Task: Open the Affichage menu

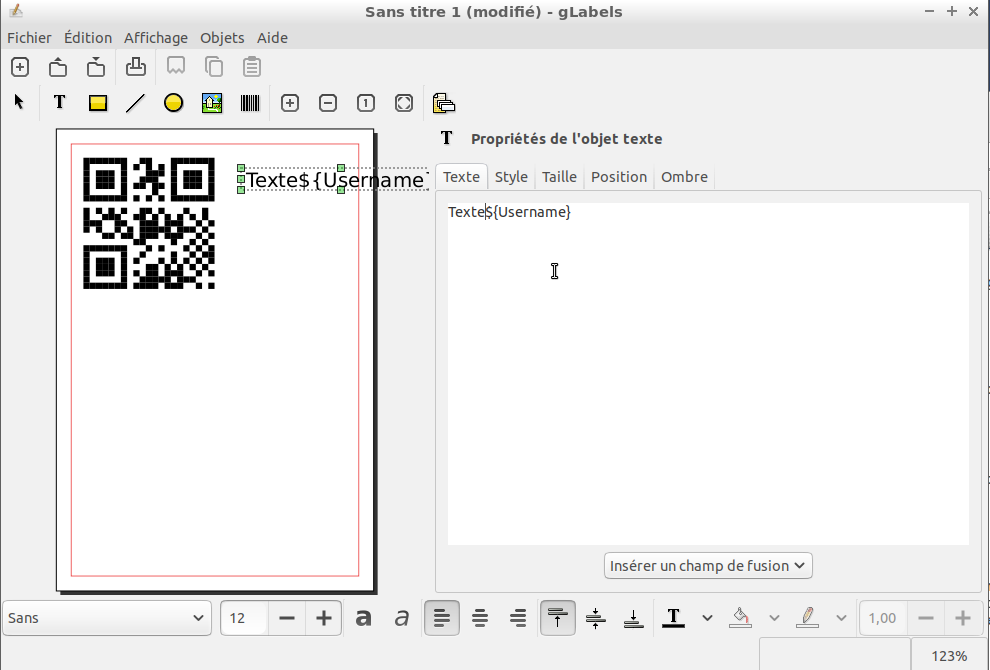Action: [155, 38]
